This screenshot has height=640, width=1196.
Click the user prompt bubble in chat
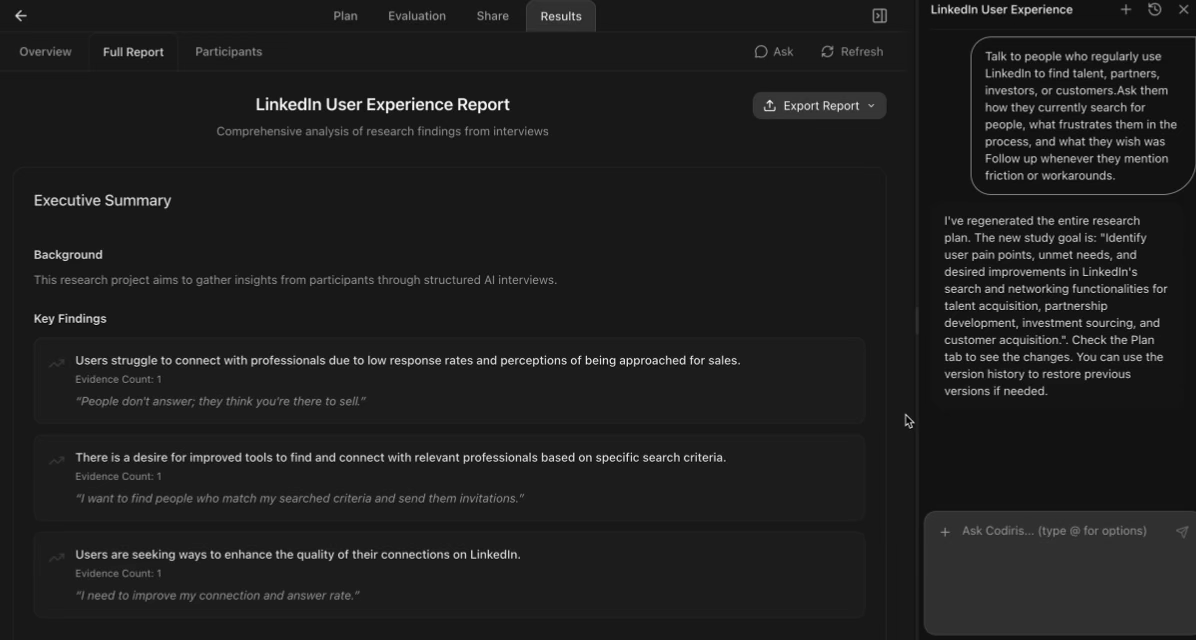[x=1082, y=116]
